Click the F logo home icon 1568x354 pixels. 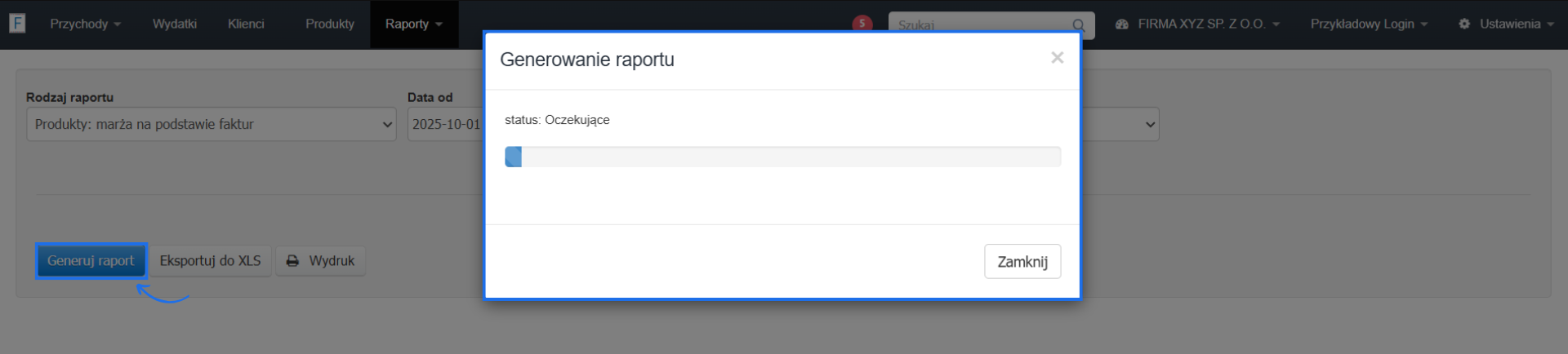pos(17,24)
